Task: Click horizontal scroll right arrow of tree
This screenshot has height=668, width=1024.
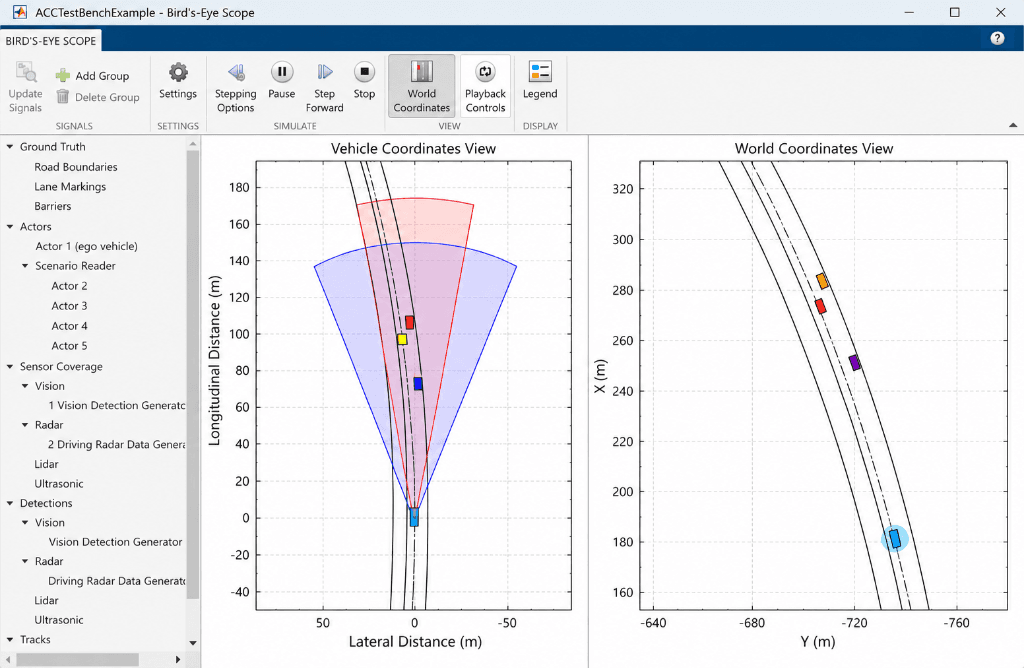Action: point(178,660)
